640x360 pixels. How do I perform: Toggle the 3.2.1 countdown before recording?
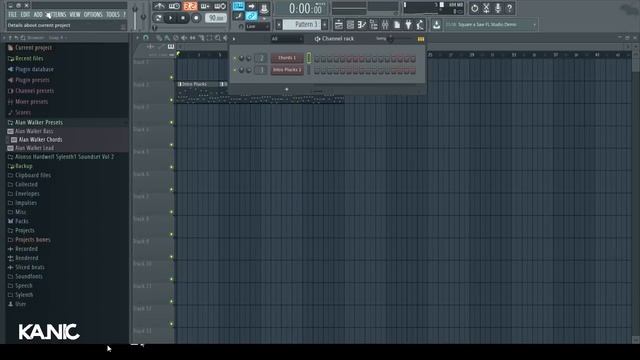coord(190,6)
